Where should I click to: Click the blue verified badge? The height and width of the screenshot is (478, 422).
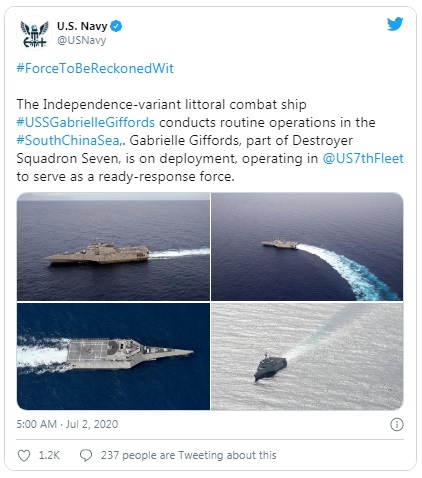point(116,26)
